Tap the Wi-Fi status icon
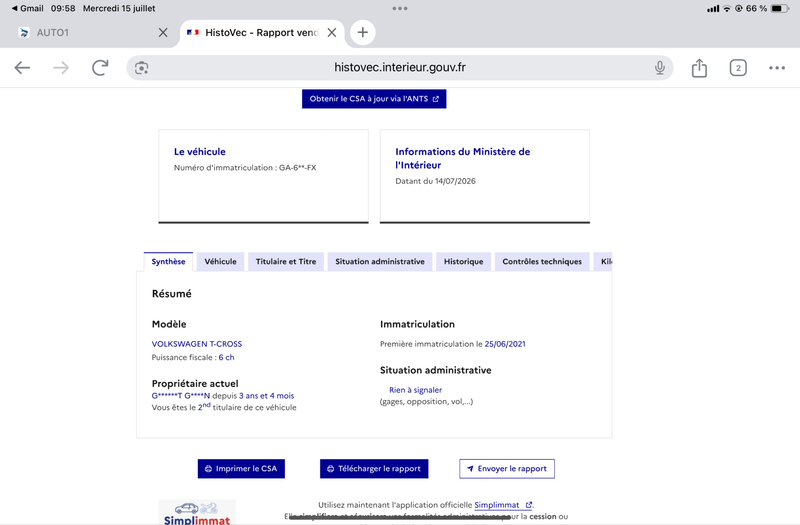Screen dimensions: 800x525 tap(727, 8)
